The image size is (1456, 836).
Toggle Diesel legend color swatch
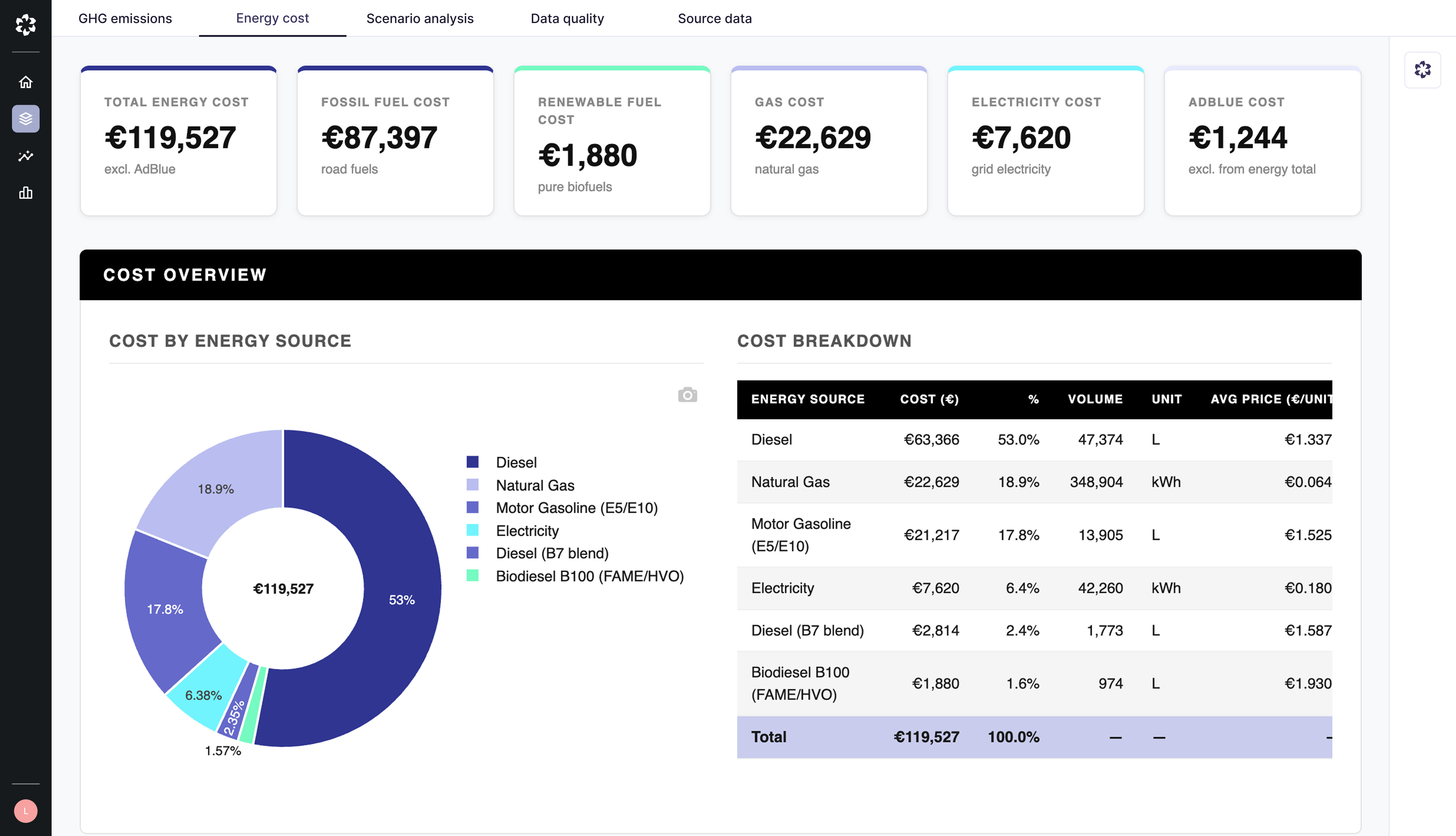point(472,462)
